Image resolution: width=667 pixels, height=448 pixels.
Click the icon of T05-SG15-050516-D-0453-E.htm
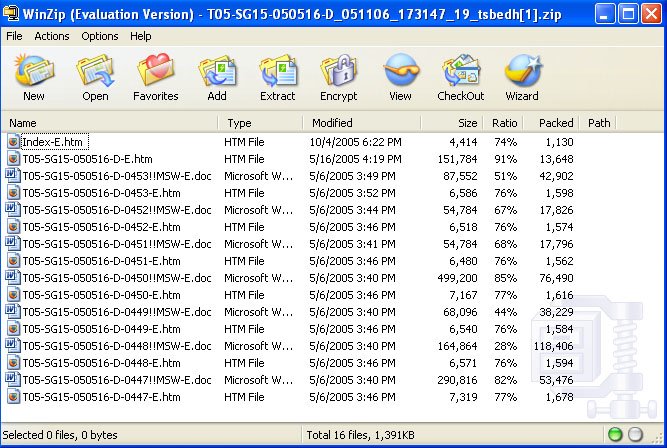[13, 193]
